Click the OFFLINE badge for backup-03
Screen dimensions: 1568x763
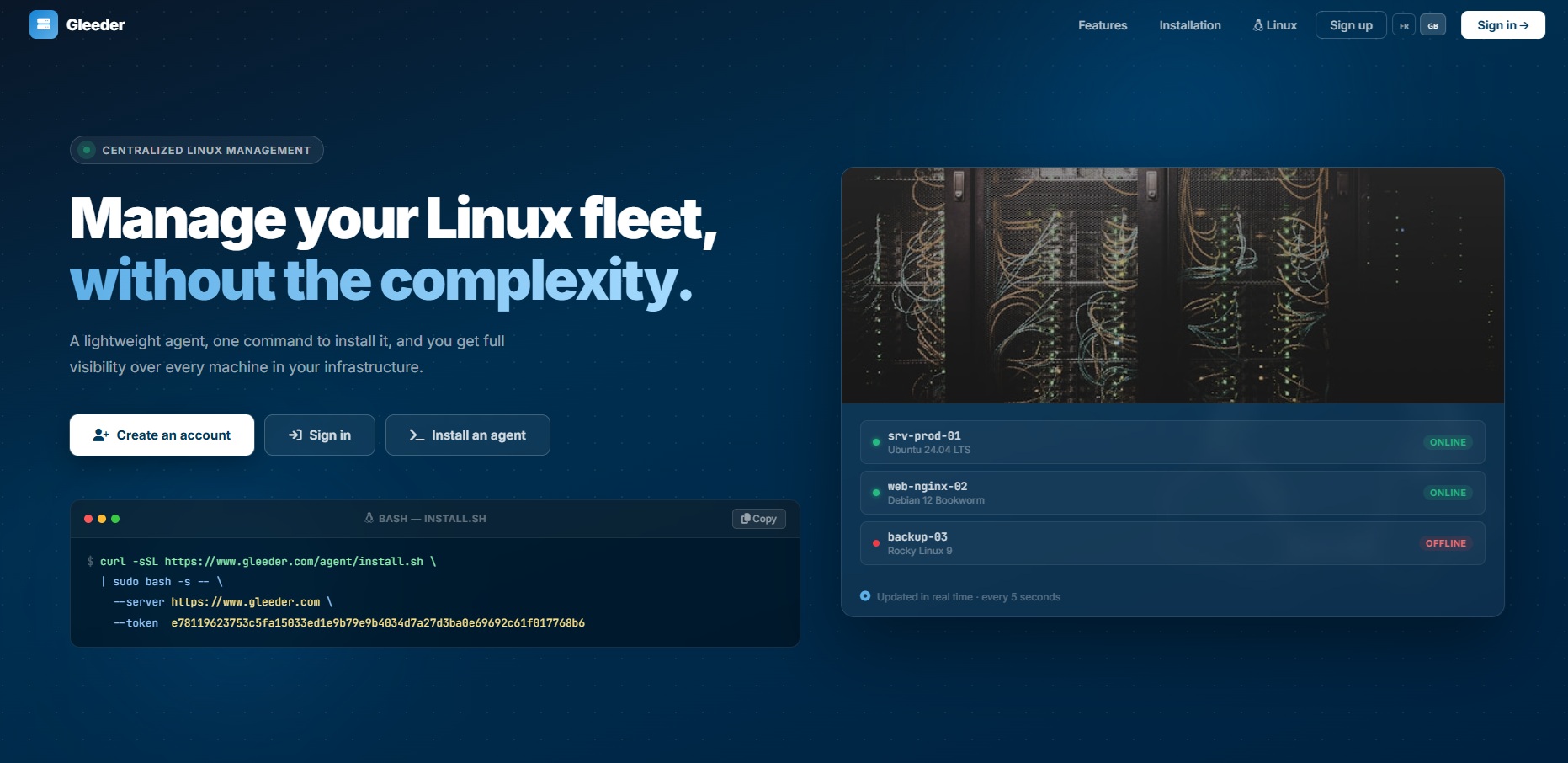coord(1446,543)
